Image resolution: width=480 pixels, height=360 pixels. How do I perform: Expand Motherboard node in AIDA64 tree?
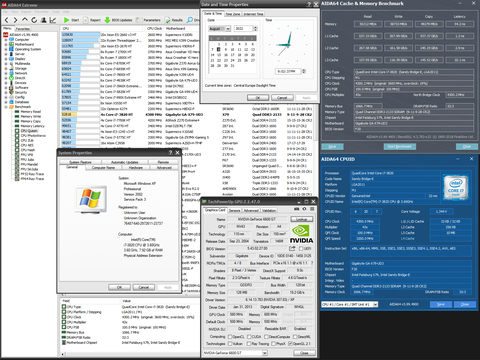tap(6, 44)
